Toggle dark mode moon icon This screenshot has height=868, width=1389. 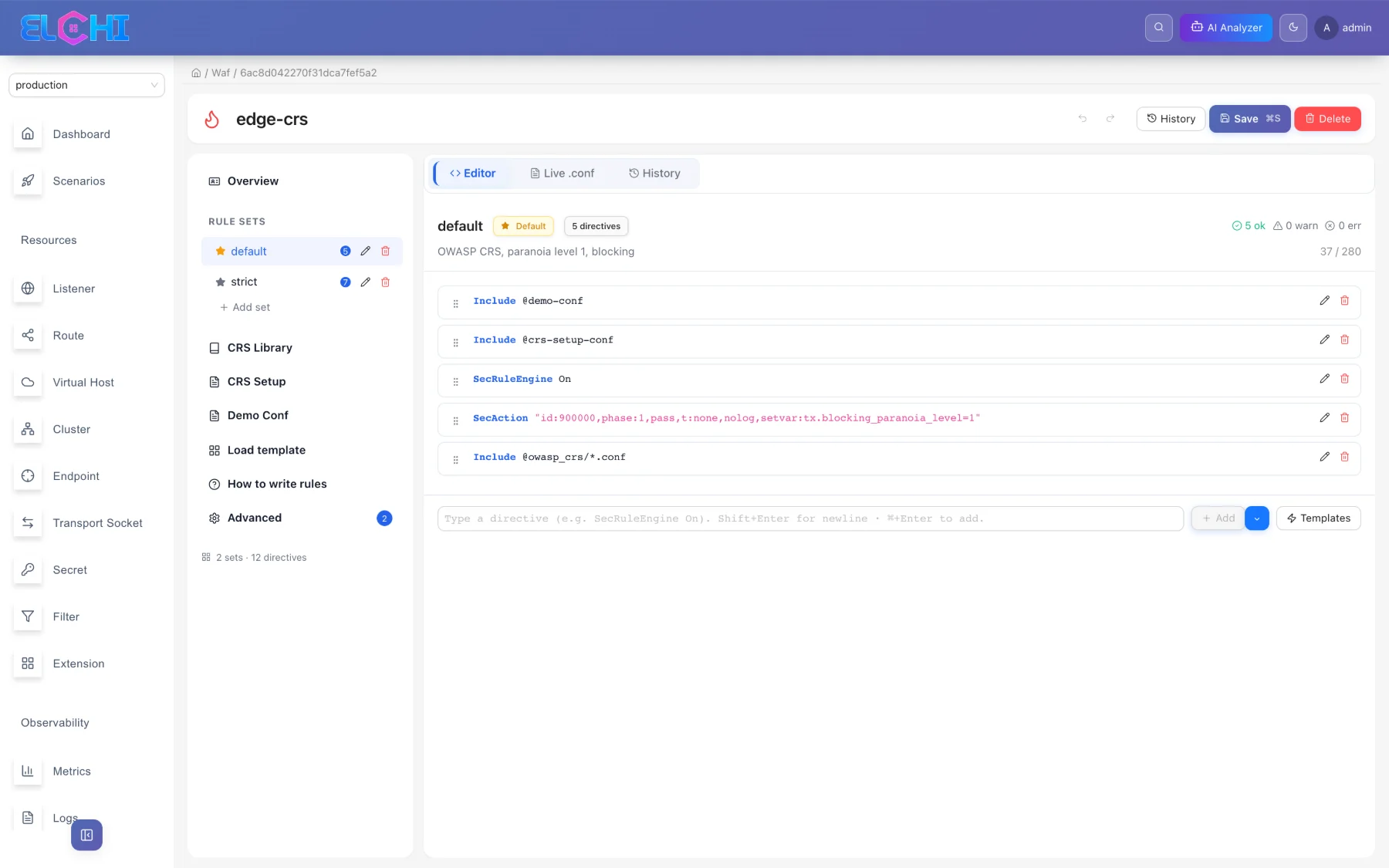click(x=1293, y=28)
